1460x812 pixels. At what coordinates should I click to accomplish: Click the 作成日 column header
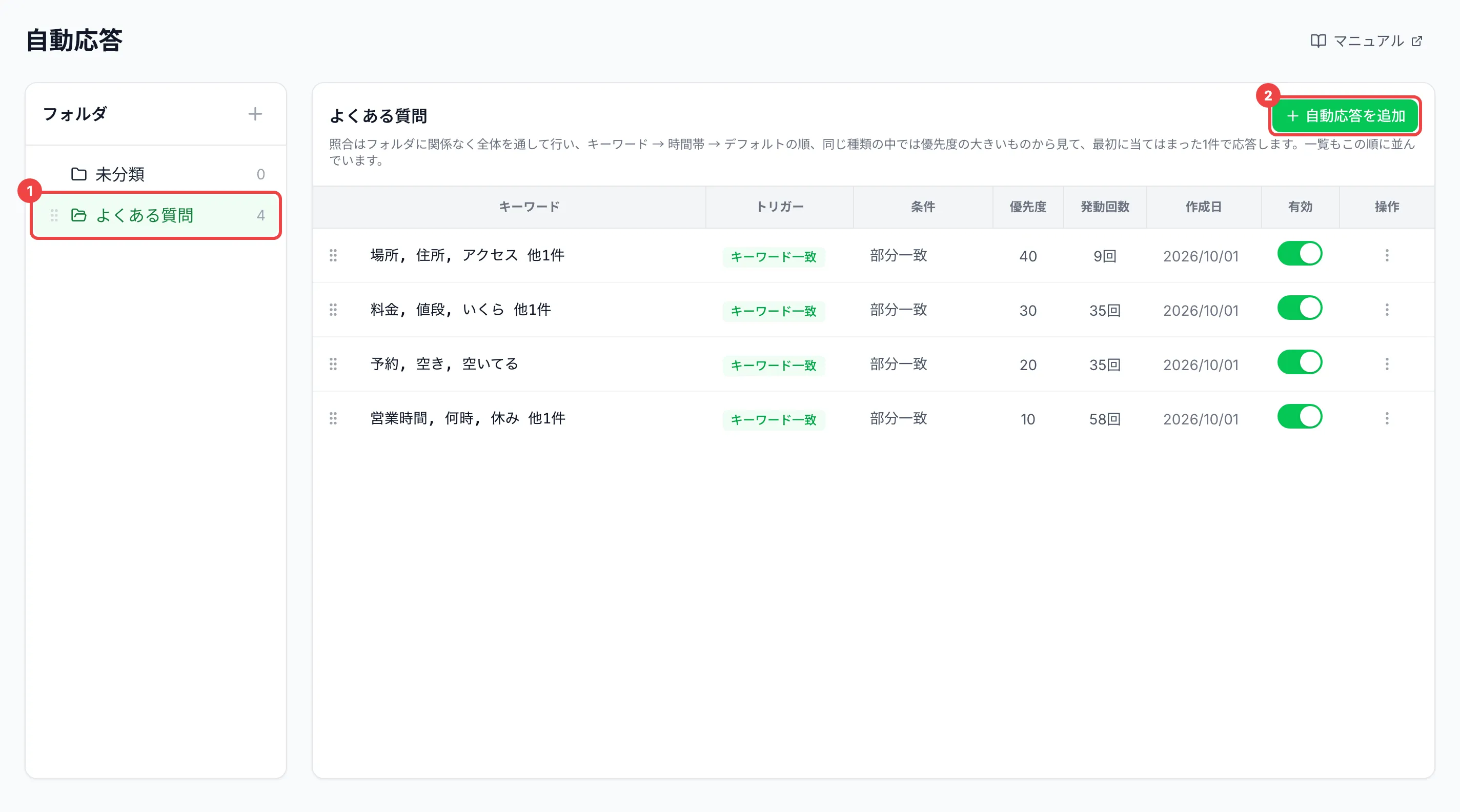1203,207
